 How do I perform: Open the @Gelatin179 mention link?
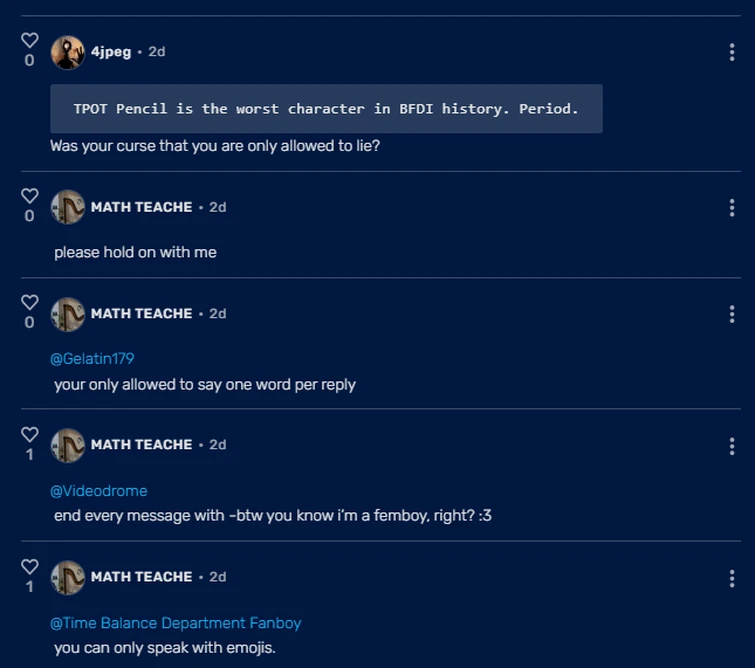(x=92, y=358)
